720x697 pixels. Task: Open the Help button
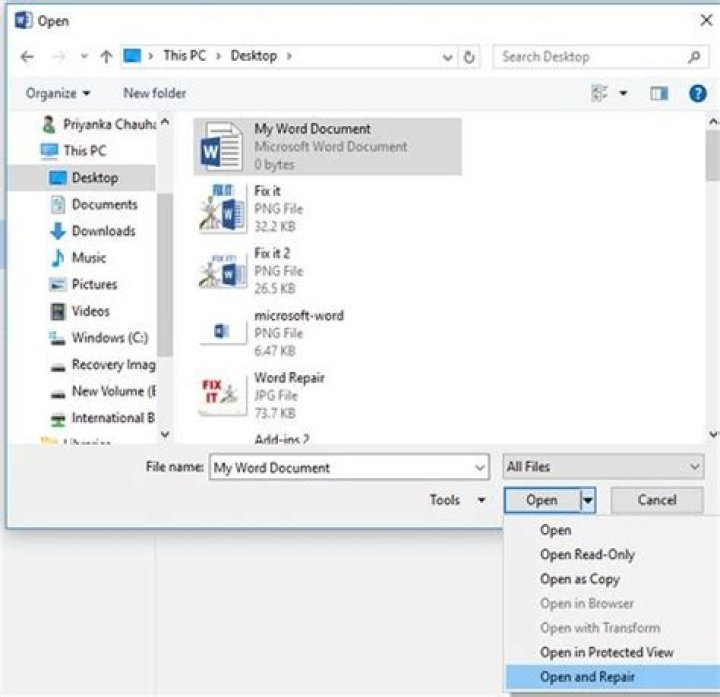point(698,94)
